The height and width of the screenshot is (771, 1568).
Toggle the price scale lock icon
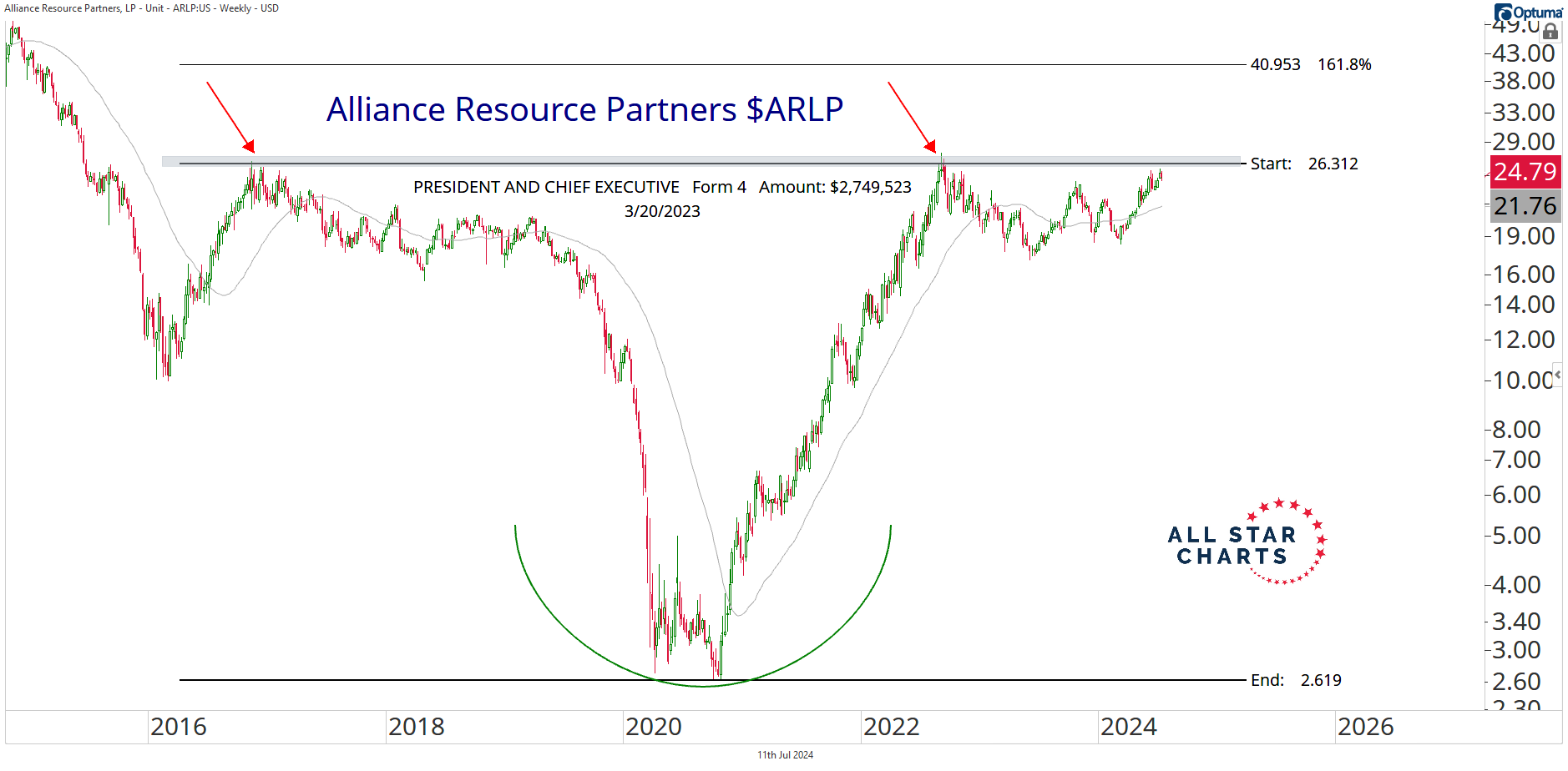[x=1550, y=32]
